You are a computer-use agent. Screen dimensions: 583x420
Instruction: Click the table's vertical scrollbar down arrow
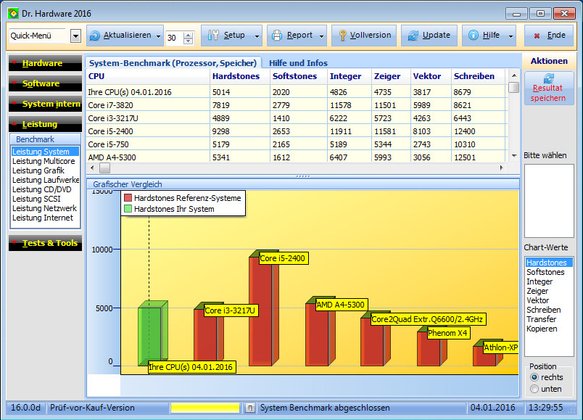click(514, 156)
